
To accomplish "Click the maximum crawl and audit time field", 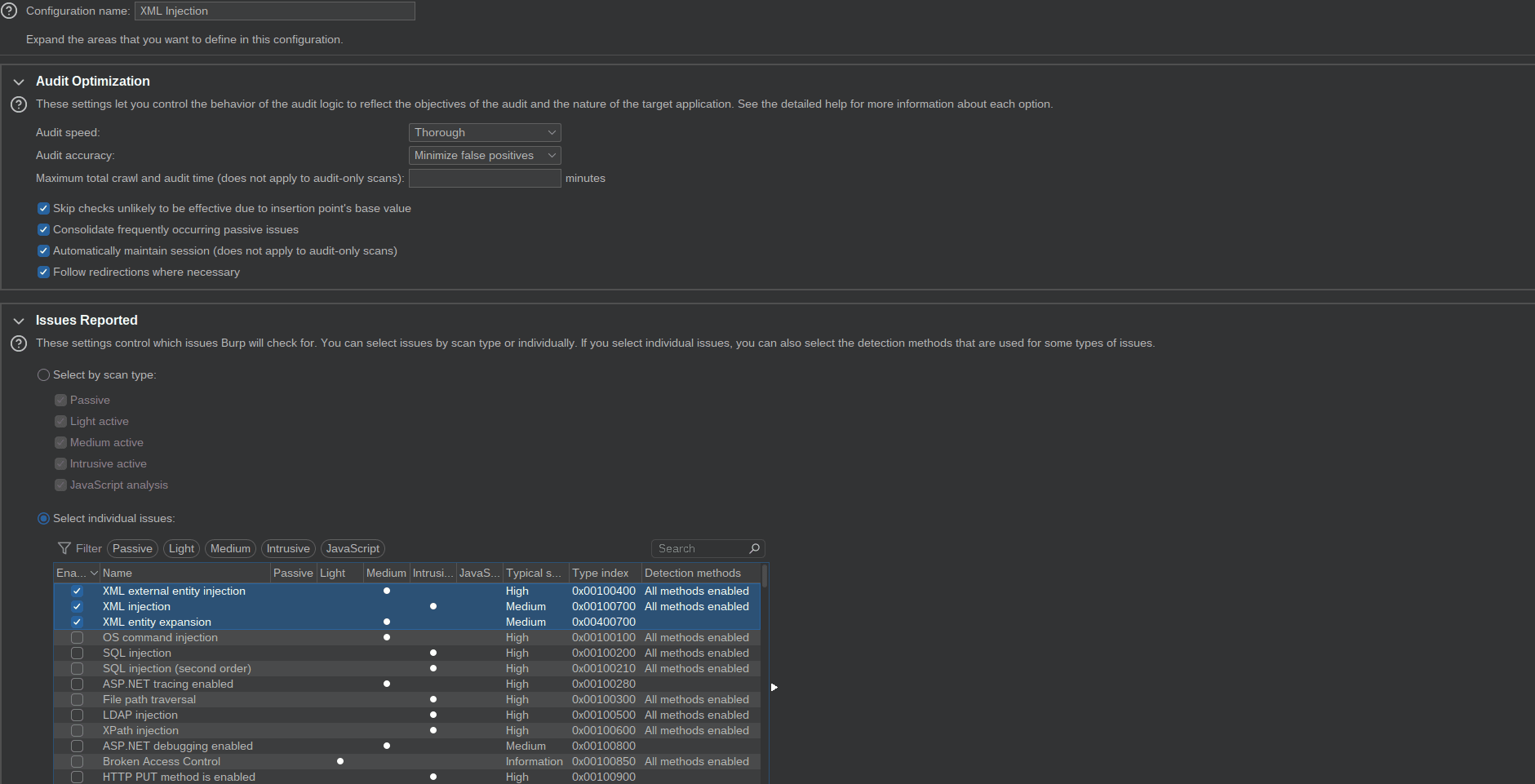I will 484,178.
